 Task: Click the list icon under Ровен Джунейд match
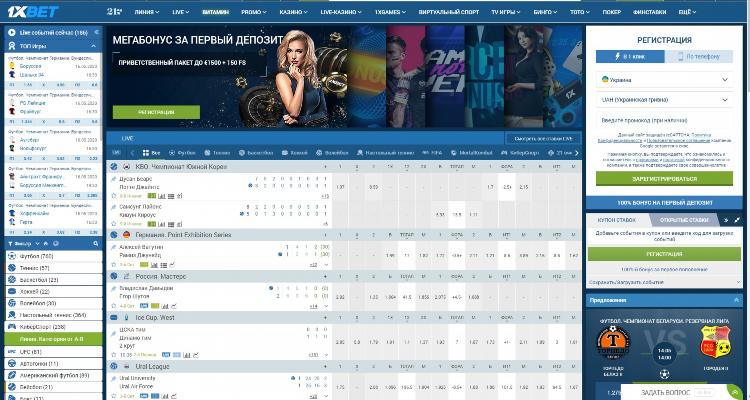point(164,265)
